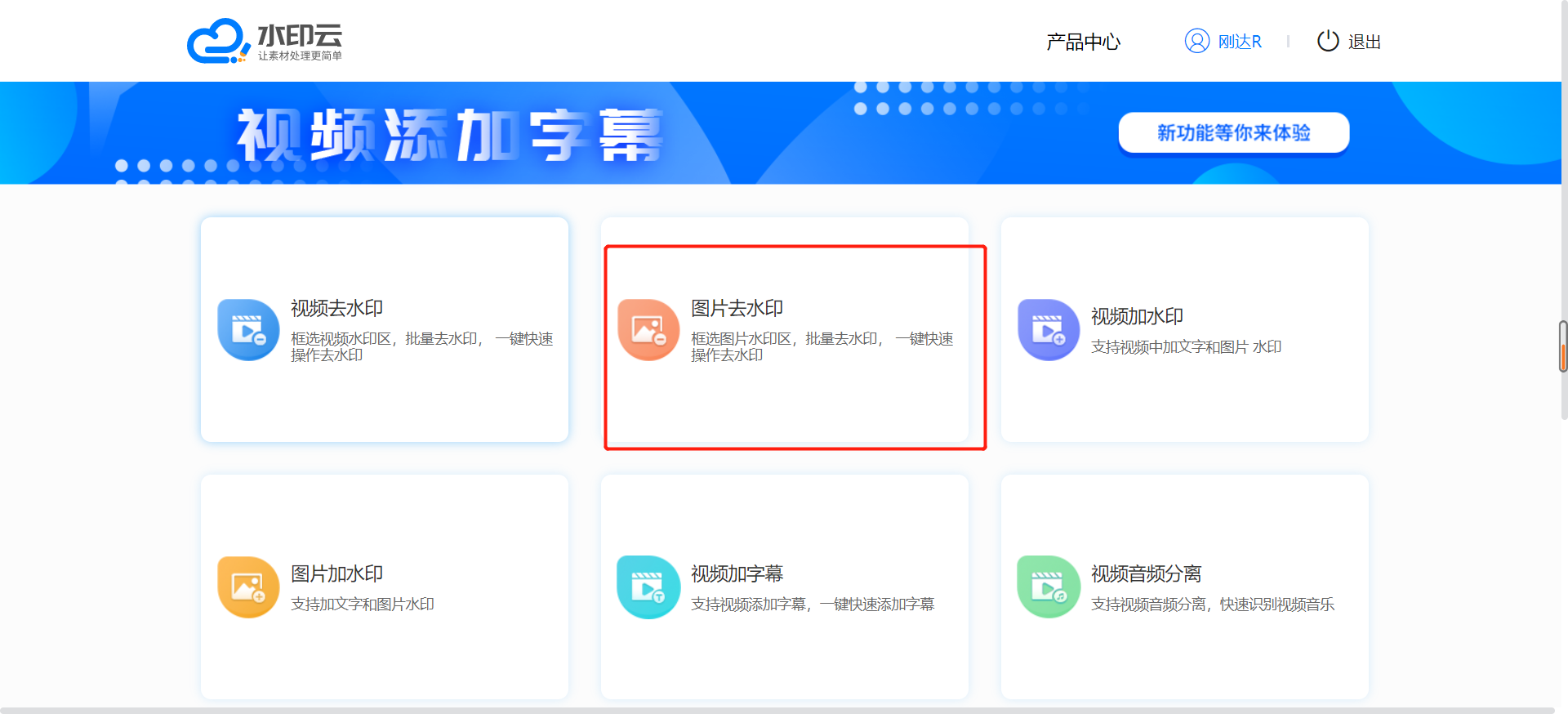This screenshot has width=1568, height=714.
Task: Click 支持视频中加文字和图片 水印 description
Action: pyautogui.click(x=1186, y=347)
